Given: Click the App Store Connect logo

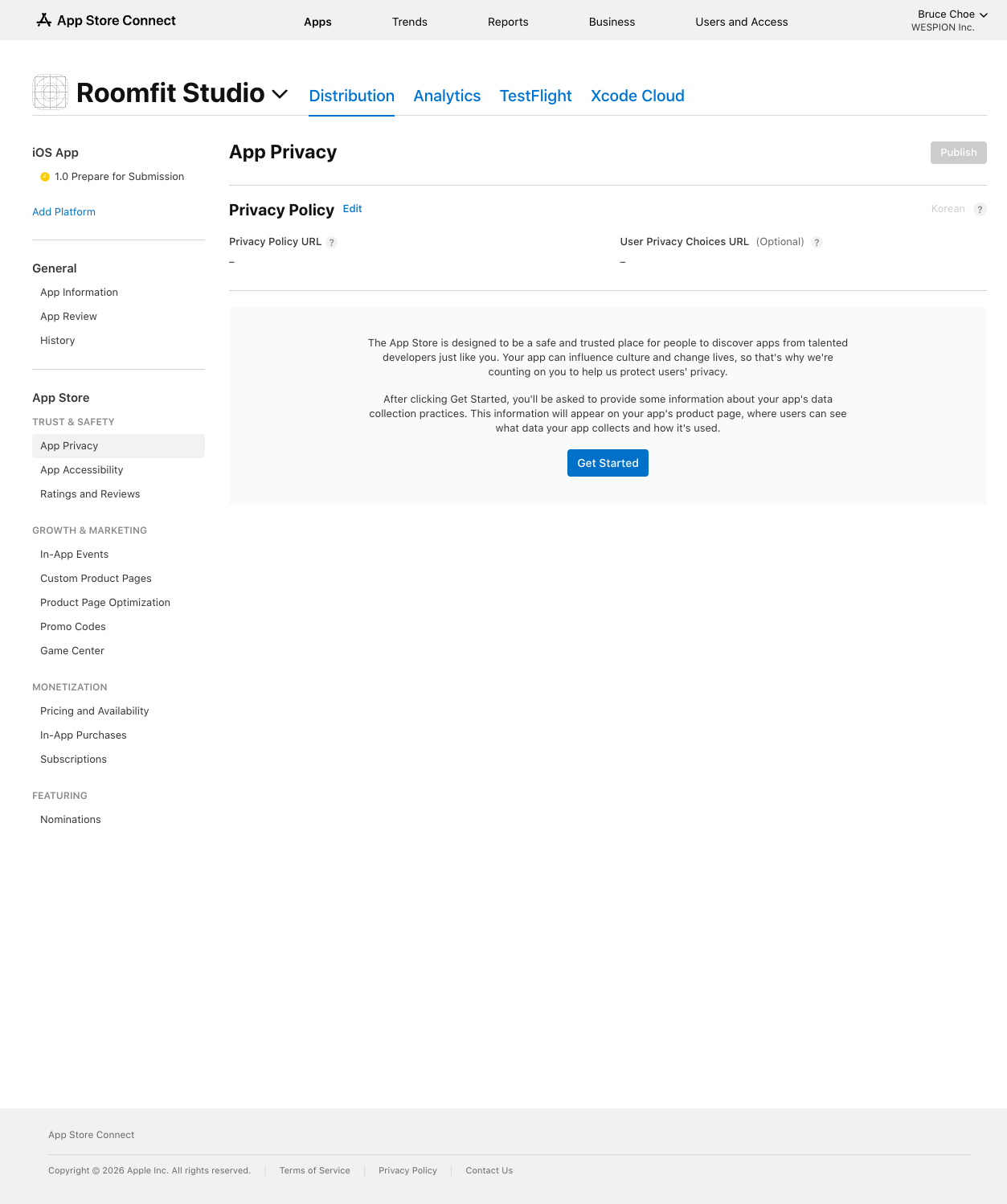Looking at the screenshot, I should pyautogui.click(x=106, y=21).
